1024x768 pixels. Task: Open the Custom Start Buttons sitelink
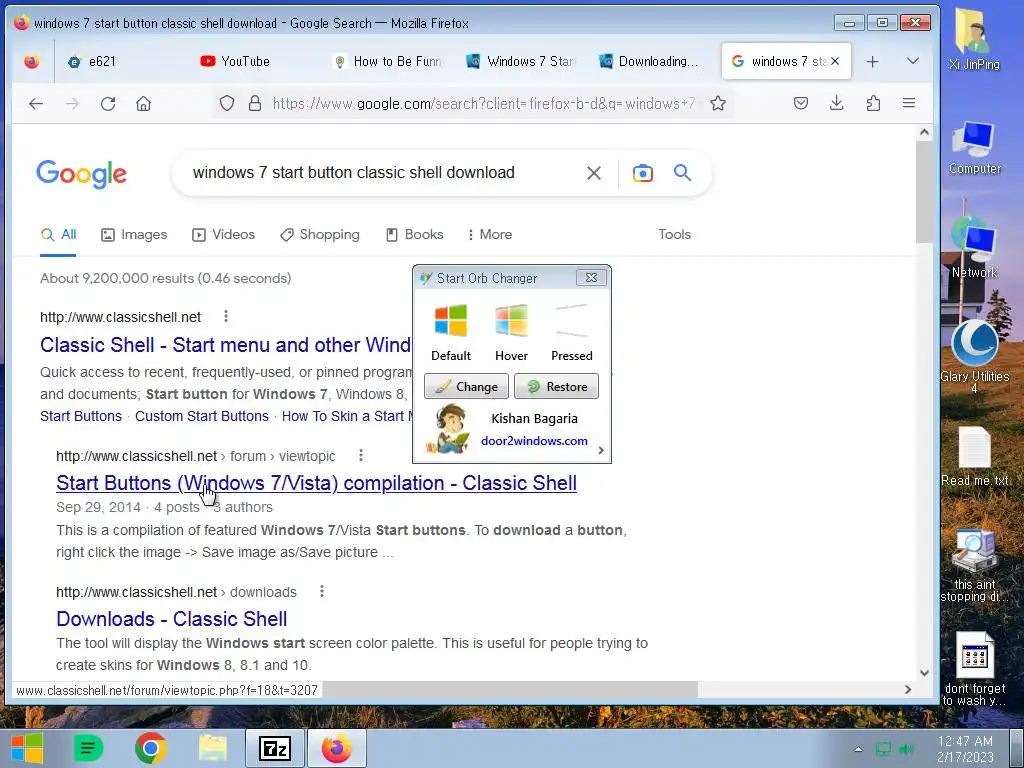tap(202, 416)
